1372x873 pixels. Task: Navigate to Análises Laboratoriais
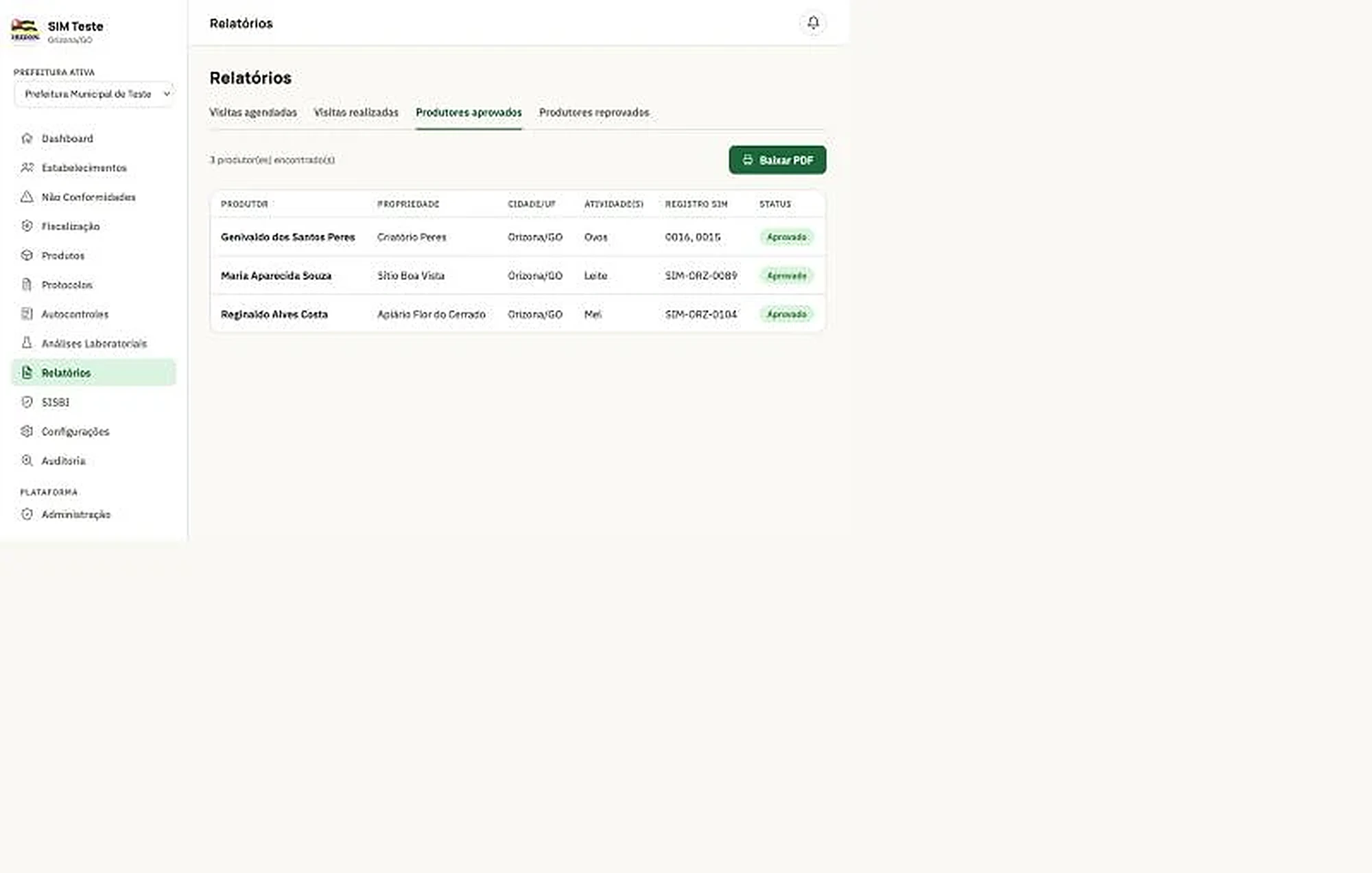(94, 343)
